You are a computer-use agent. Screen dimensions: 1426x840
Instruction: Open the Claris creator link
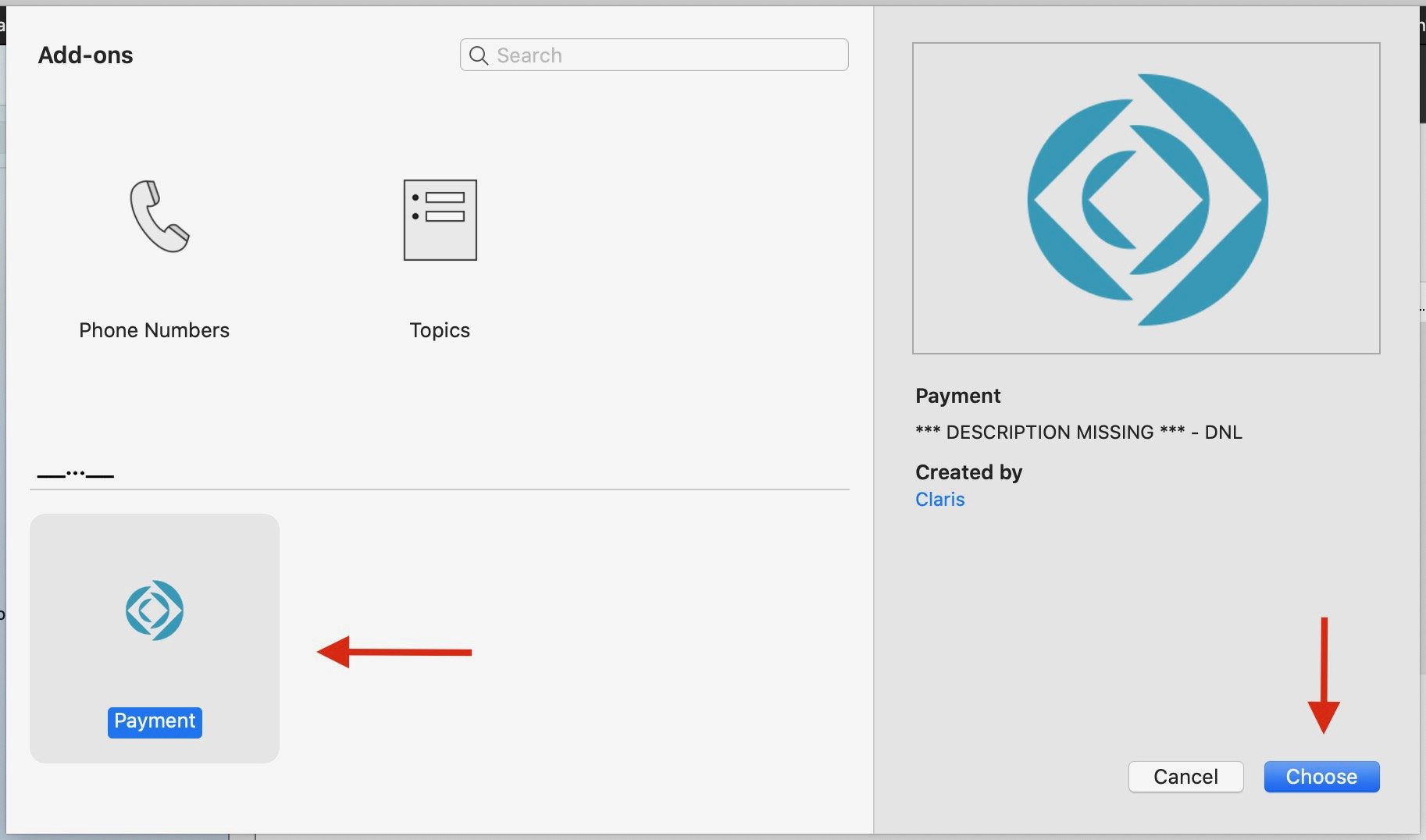click(x=939, y=500)
